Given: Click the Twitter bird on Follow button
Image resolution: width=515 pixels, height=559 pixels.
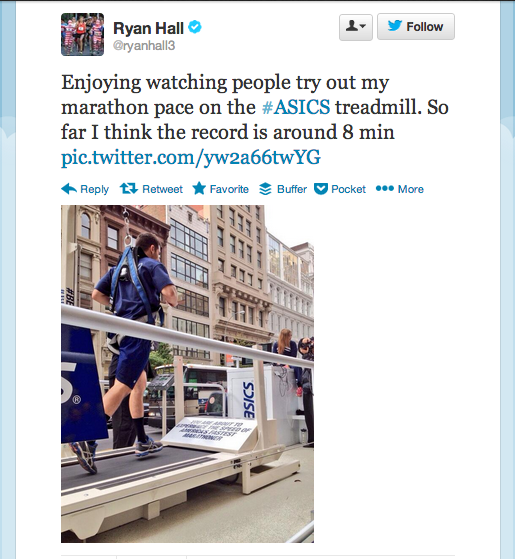Looking at the screenshot, I should (x=395, y=26).
